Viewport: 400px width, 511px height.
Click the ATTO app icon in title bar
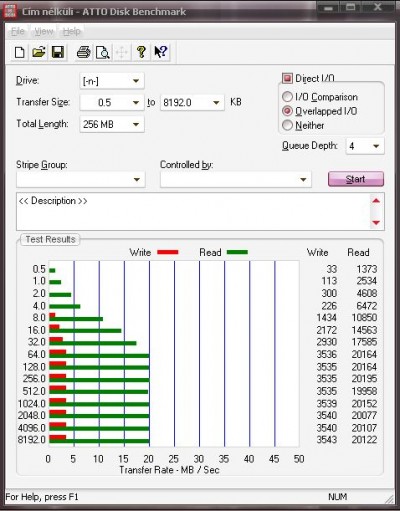click(9, 11)
